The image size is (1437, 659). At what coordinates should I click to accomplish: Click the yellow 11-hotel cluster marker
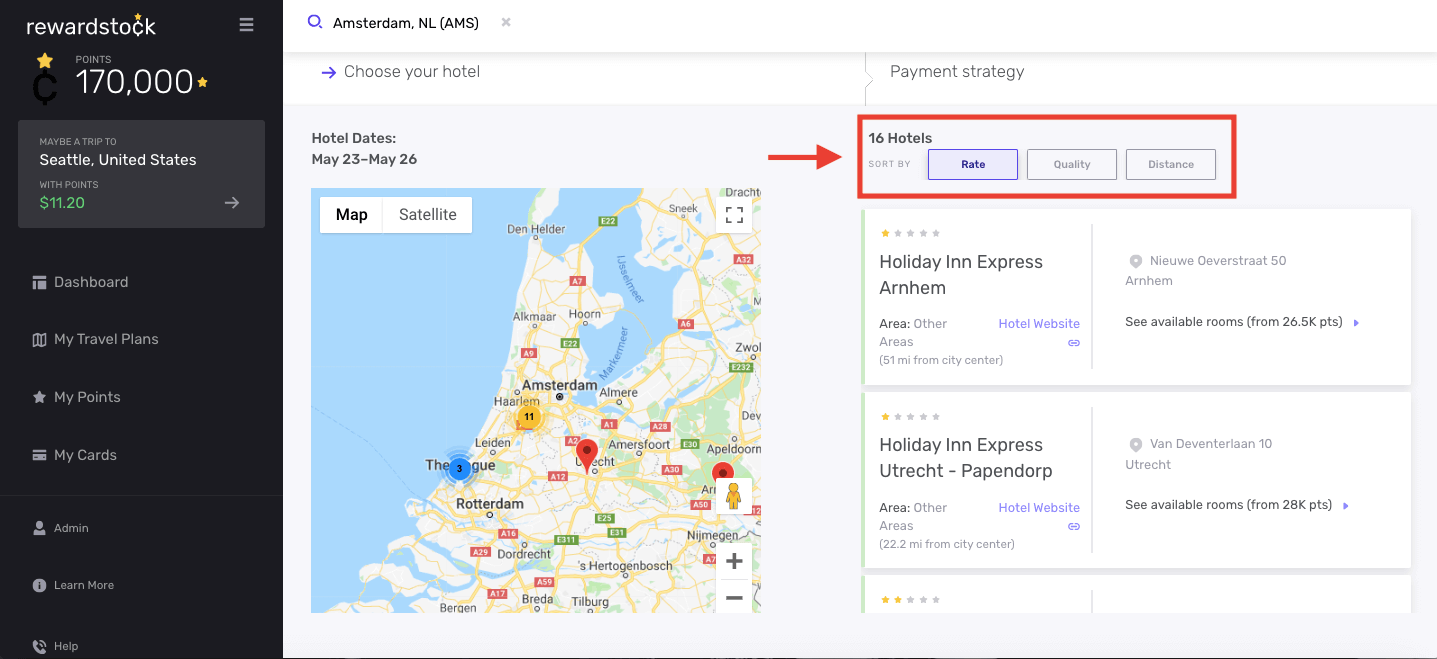529,417
